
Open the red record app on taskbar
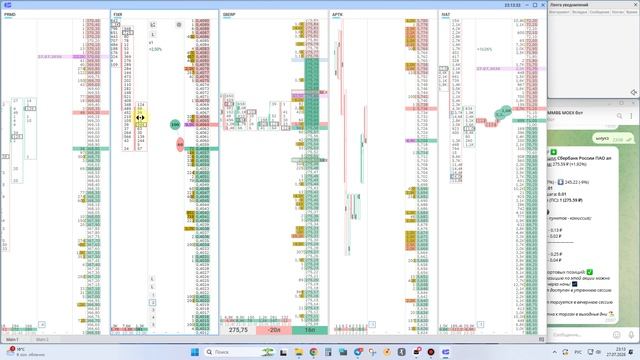(x=431, y=352)
